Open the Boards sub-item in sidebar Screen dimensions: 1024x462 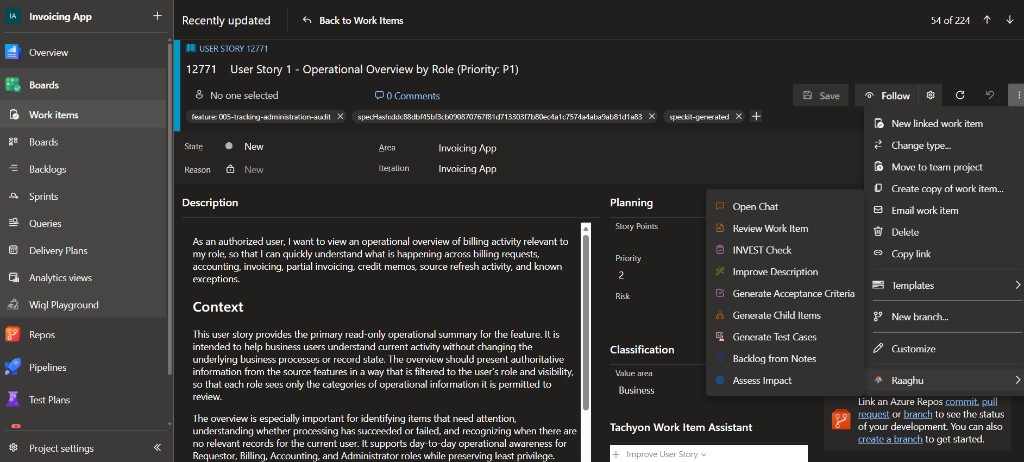43,142
